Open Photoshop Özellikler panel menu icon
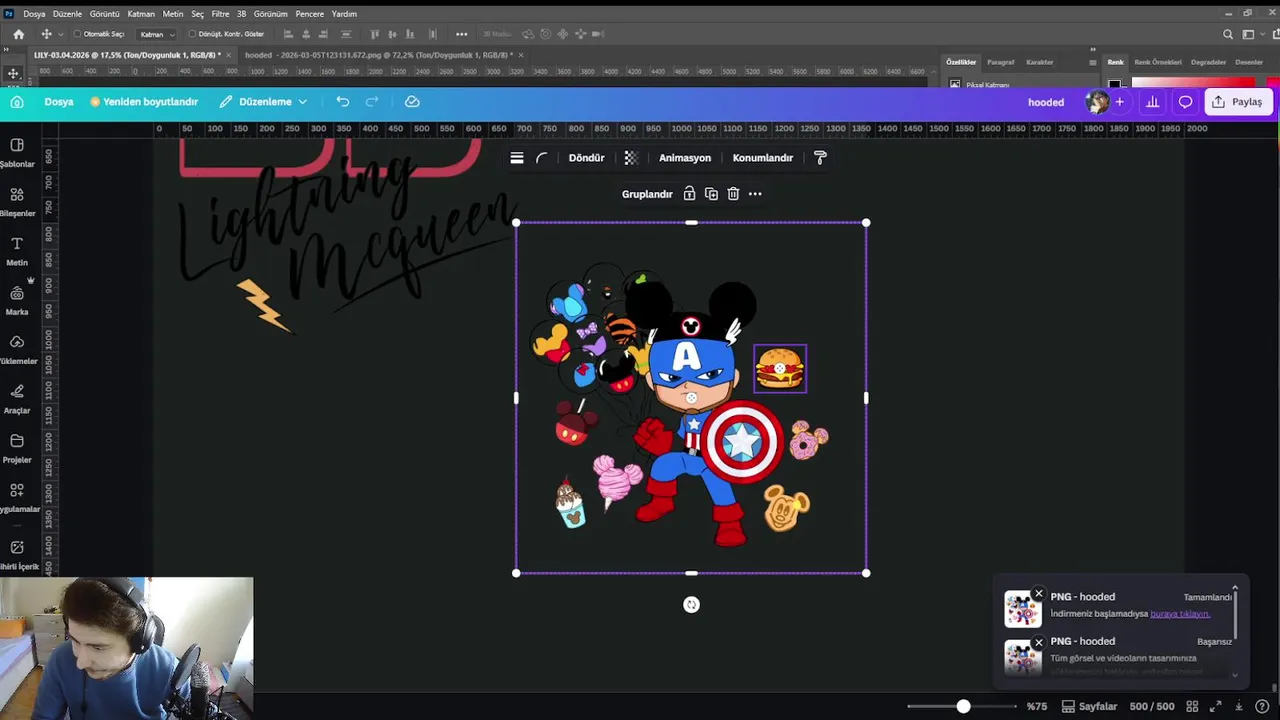The height and width of the screenshot is (720, 1280). click(1092, 62)
